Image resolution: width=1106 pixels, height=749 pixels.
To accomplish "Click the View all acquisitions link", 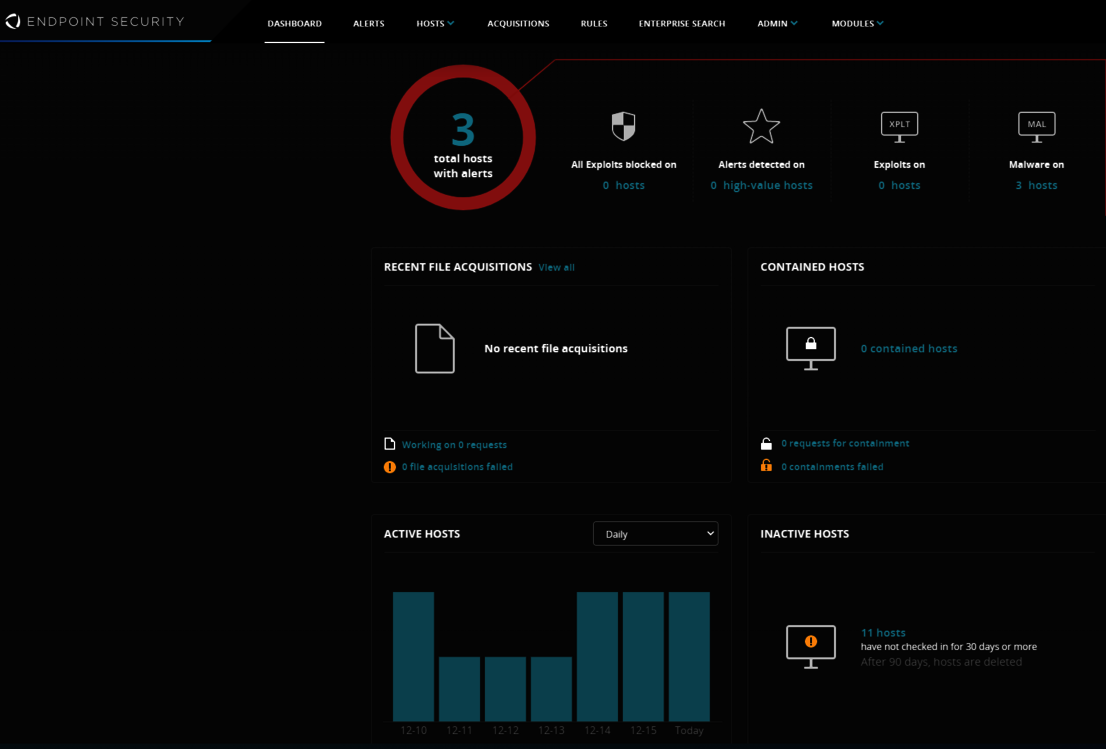I will (x=556, y=267).
